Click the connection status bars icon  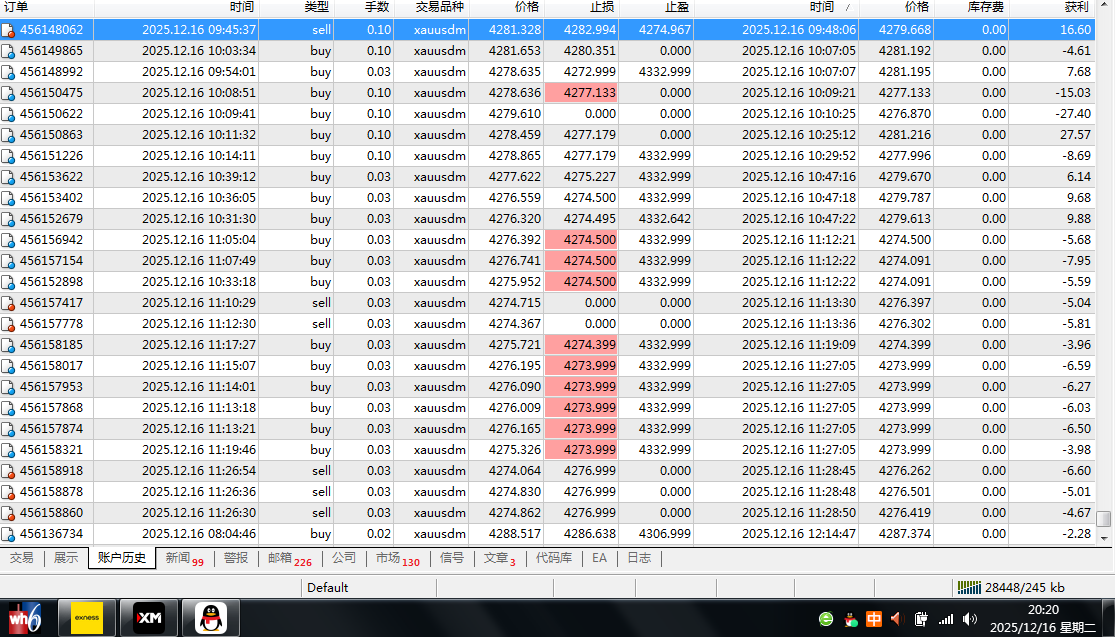[968, 588]
